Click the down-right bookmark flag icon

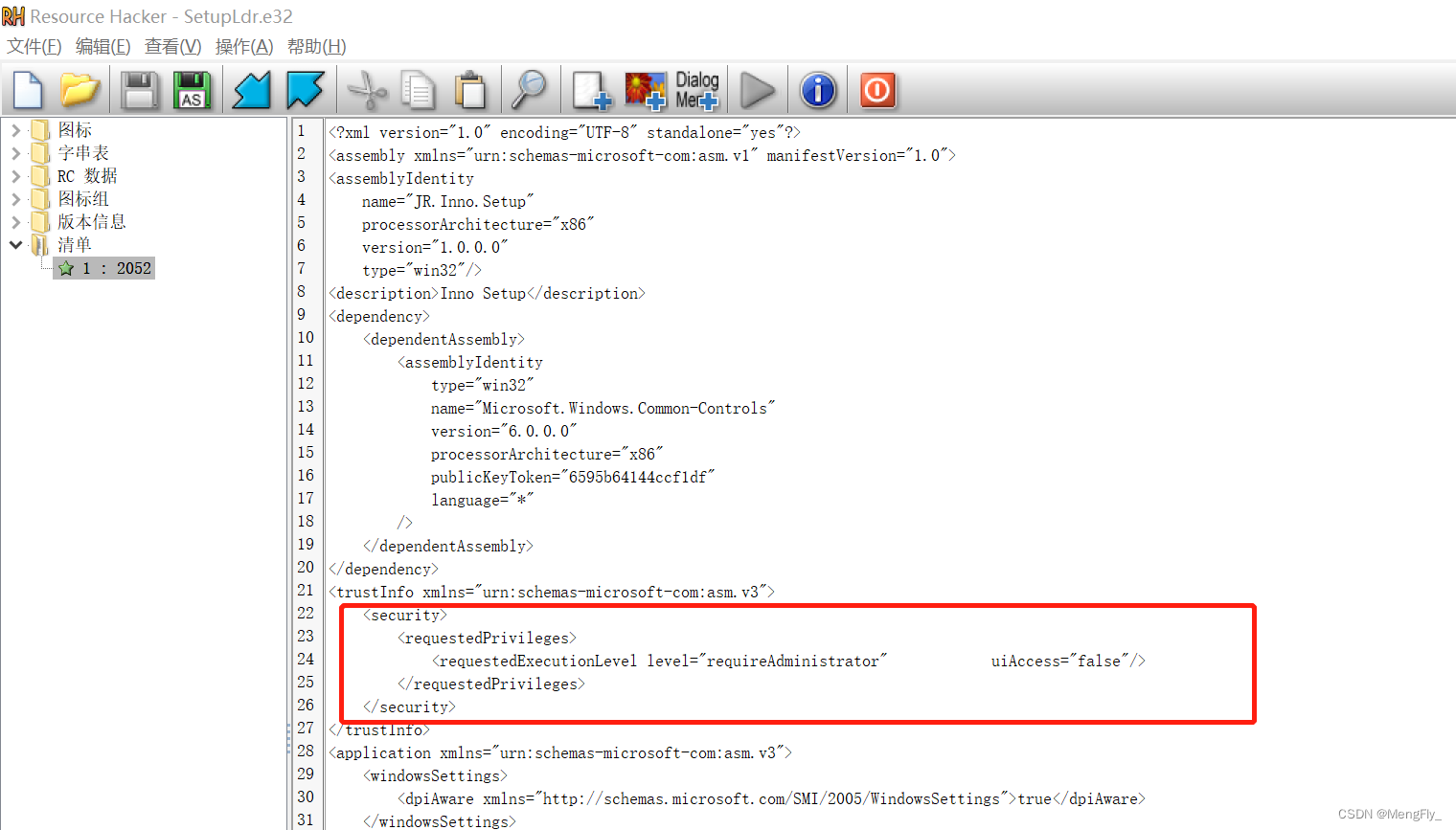point(306,90)
